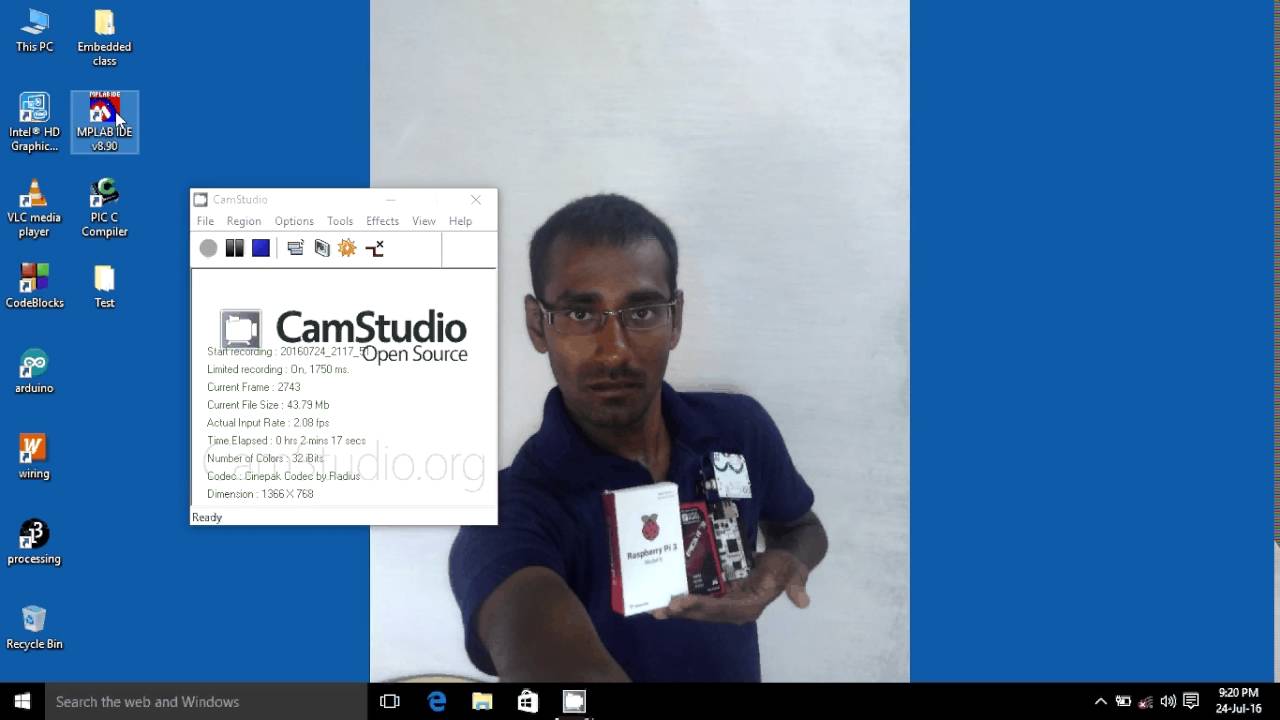Open the Windows Start menu
Viewport: 1280px width, 720px height.
(x=23, y=701)
